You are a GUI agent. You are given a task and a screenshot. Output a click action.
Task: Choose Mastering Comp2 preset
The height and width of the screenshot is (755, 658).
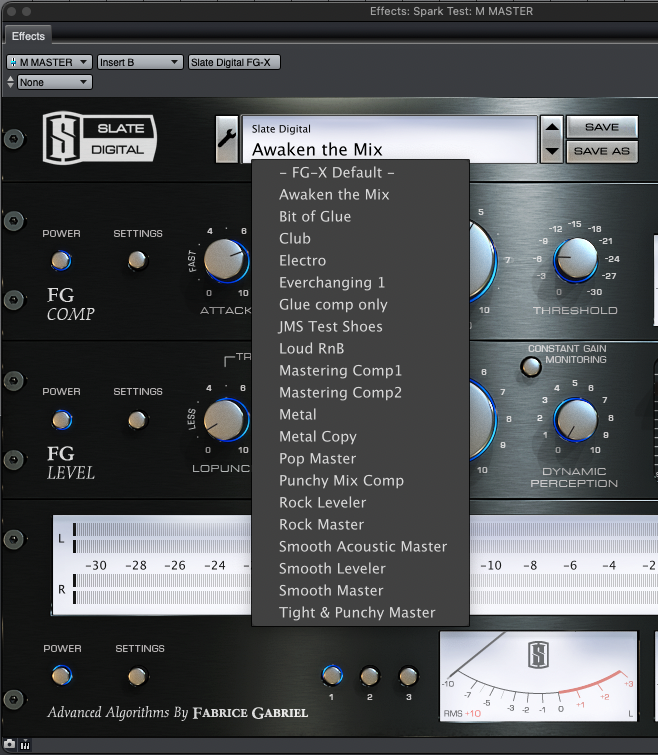tap(360, 392)
